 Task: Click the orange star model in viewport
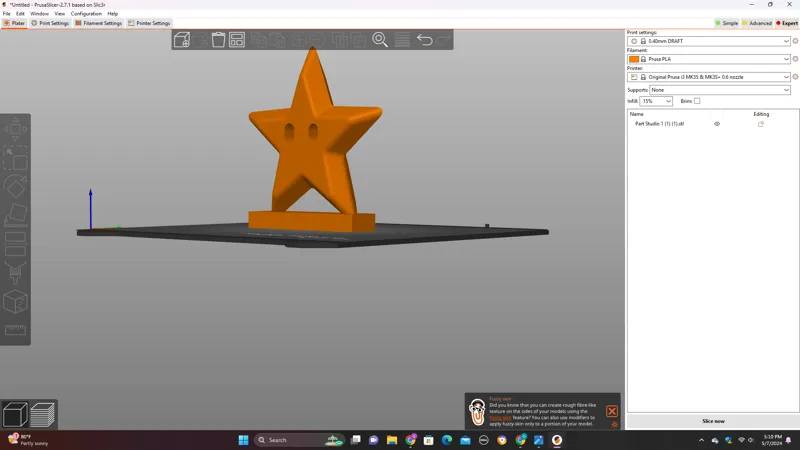click(314, 138)
